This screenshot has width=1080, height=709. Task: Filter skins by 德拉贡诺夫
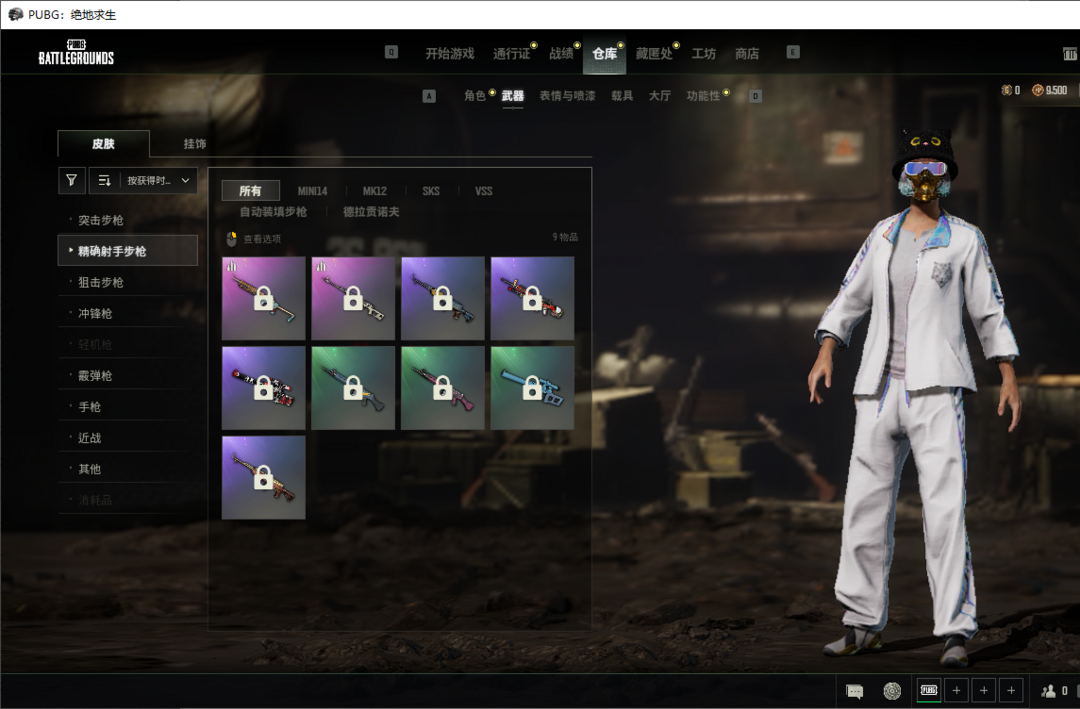click(371, 212)
